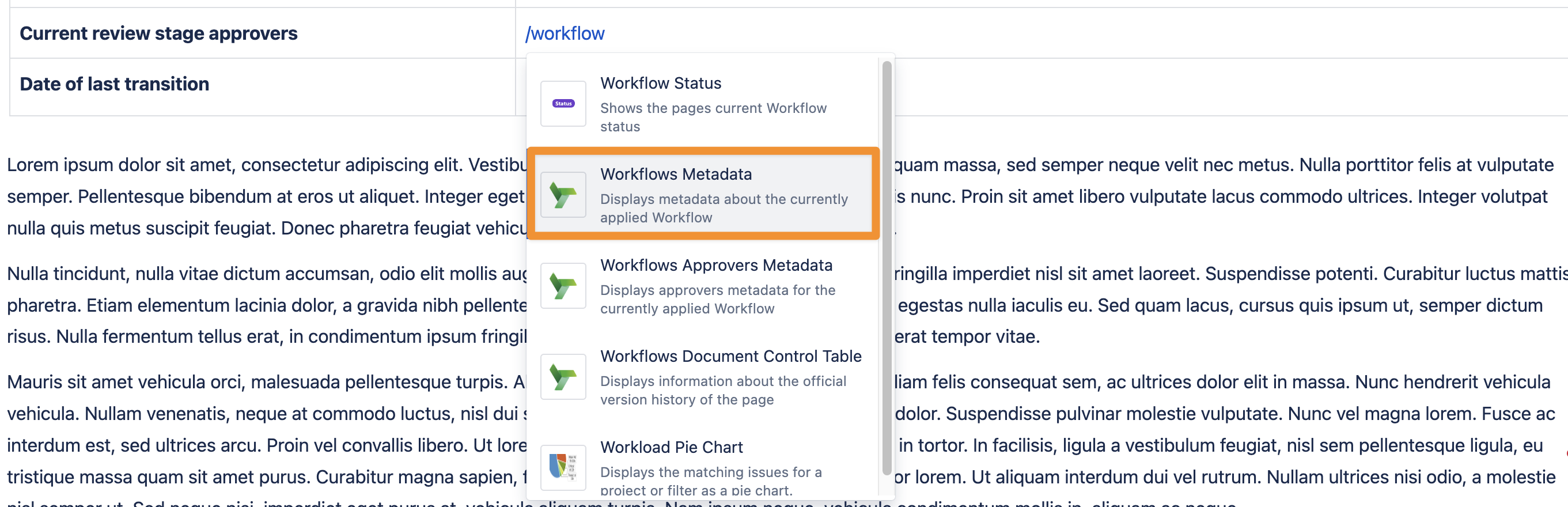Click the macro list vertical scrollbar
The height and width of the screenshot is (507, 1568).
click(x=887, y=268)
